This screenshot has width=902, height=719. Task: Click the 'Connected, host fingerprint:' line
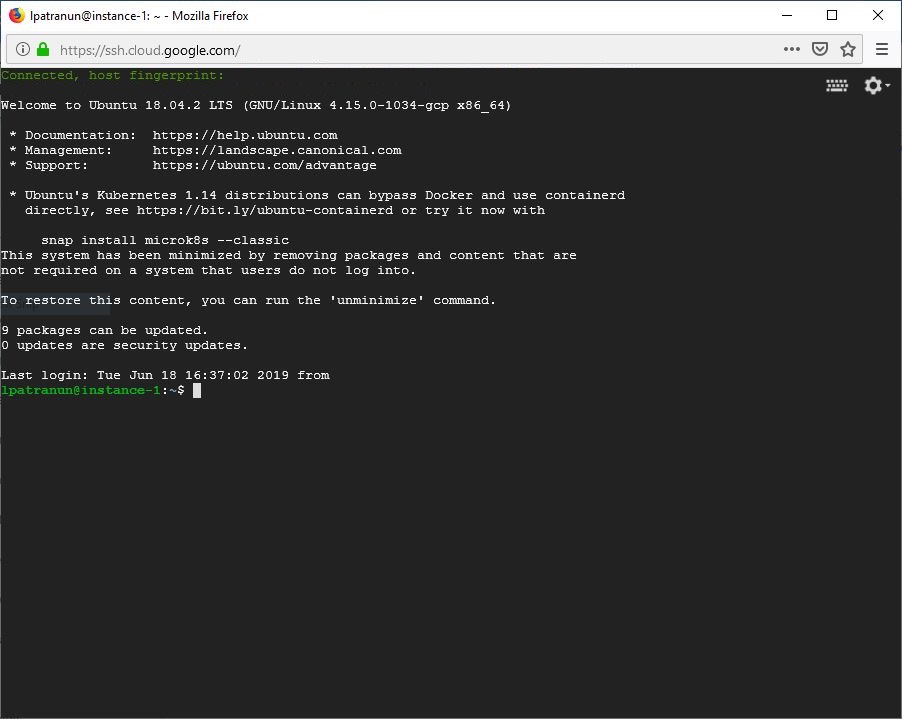point(112,75)
